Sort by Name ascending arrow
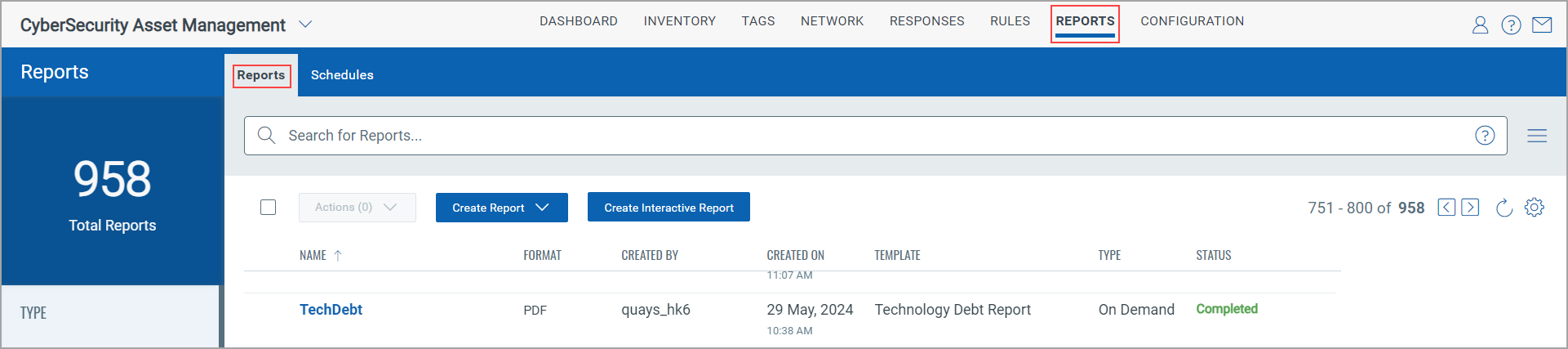The image size is (1568, 349). (338, 256)
